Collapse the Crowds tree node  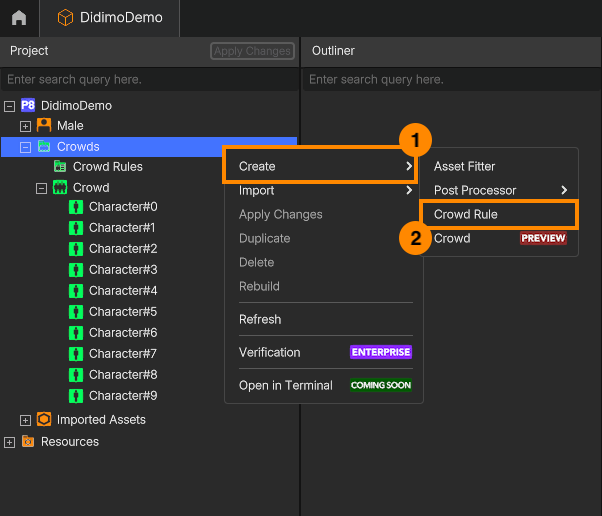[x=25, y=147]
